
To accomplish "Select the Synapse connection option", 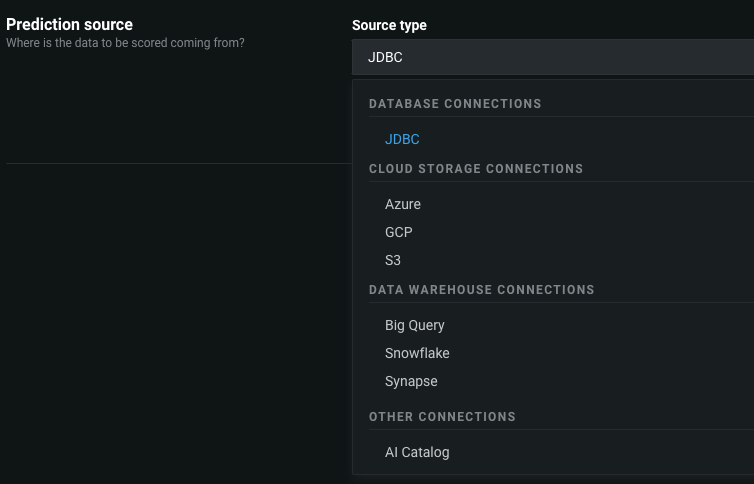I will (x=411, y=381).
